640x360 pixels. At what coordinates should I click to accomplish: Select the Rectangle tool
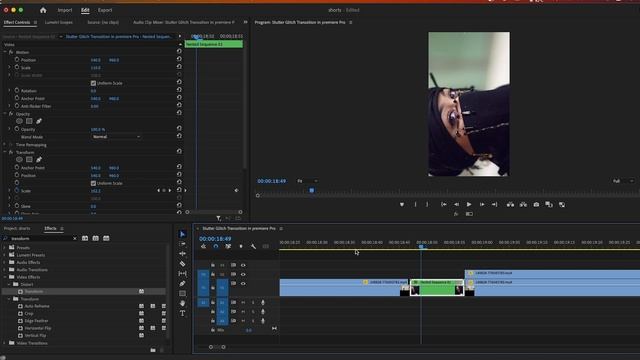tap(182, 293)
